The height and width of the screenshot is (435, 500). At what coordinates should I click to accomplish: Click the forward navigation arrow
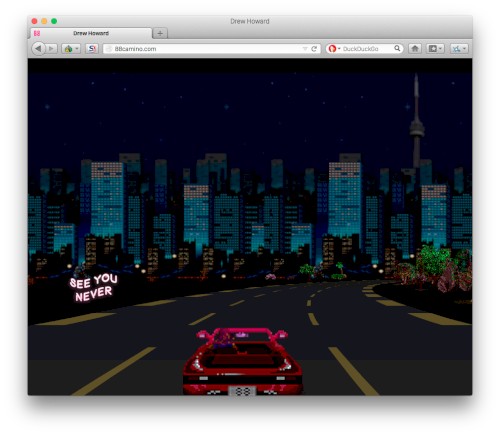(51, 49)
